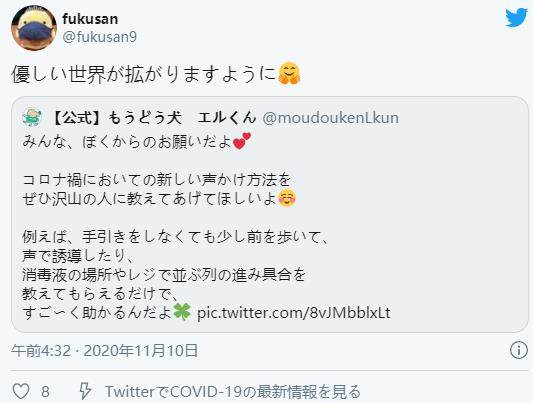This screenshot has height=403, width=533.
Task: Open fukusan's profile avatar
Action: (x=34, y=28)
